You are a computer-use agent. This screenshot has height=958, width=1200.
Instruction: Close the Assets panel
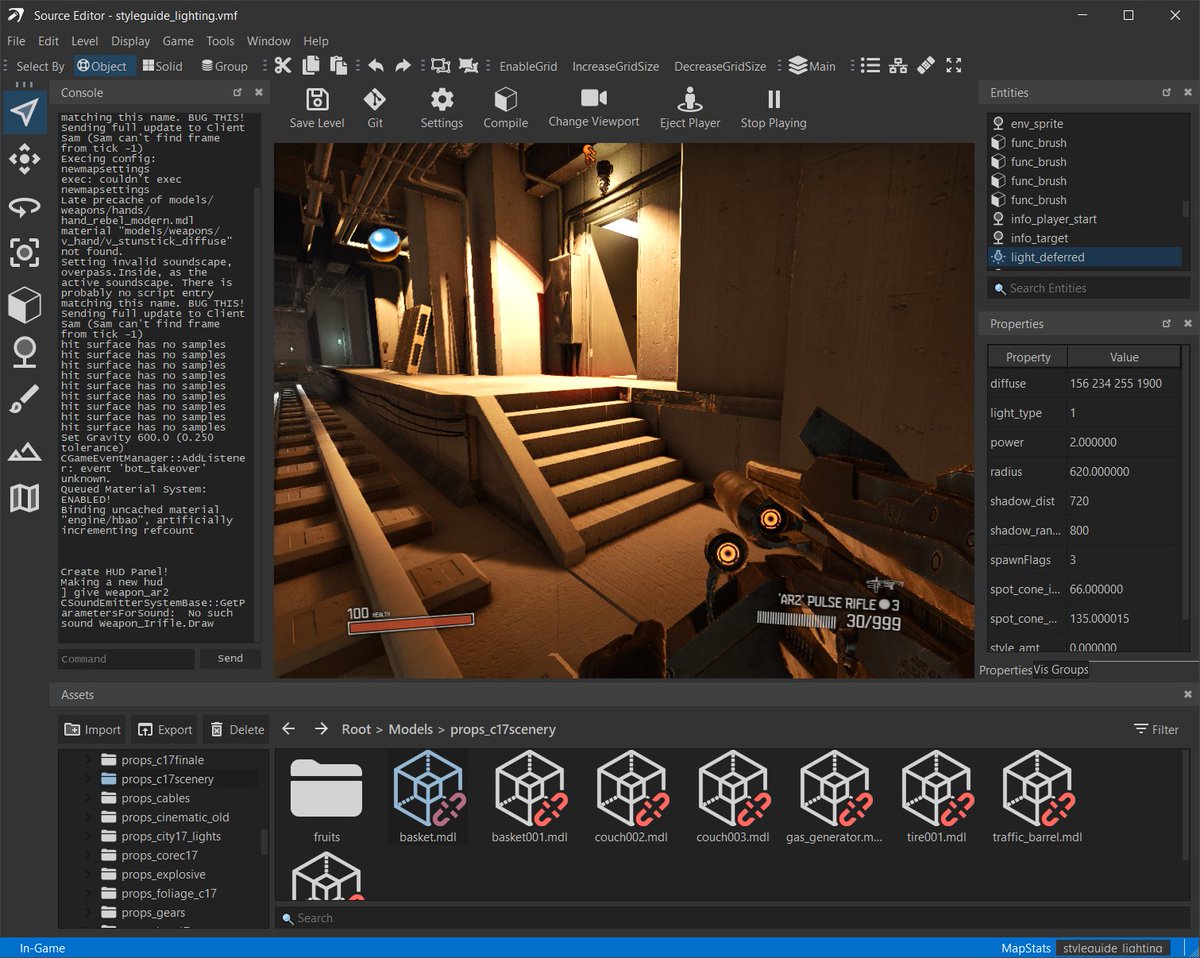coord(1187,694)
